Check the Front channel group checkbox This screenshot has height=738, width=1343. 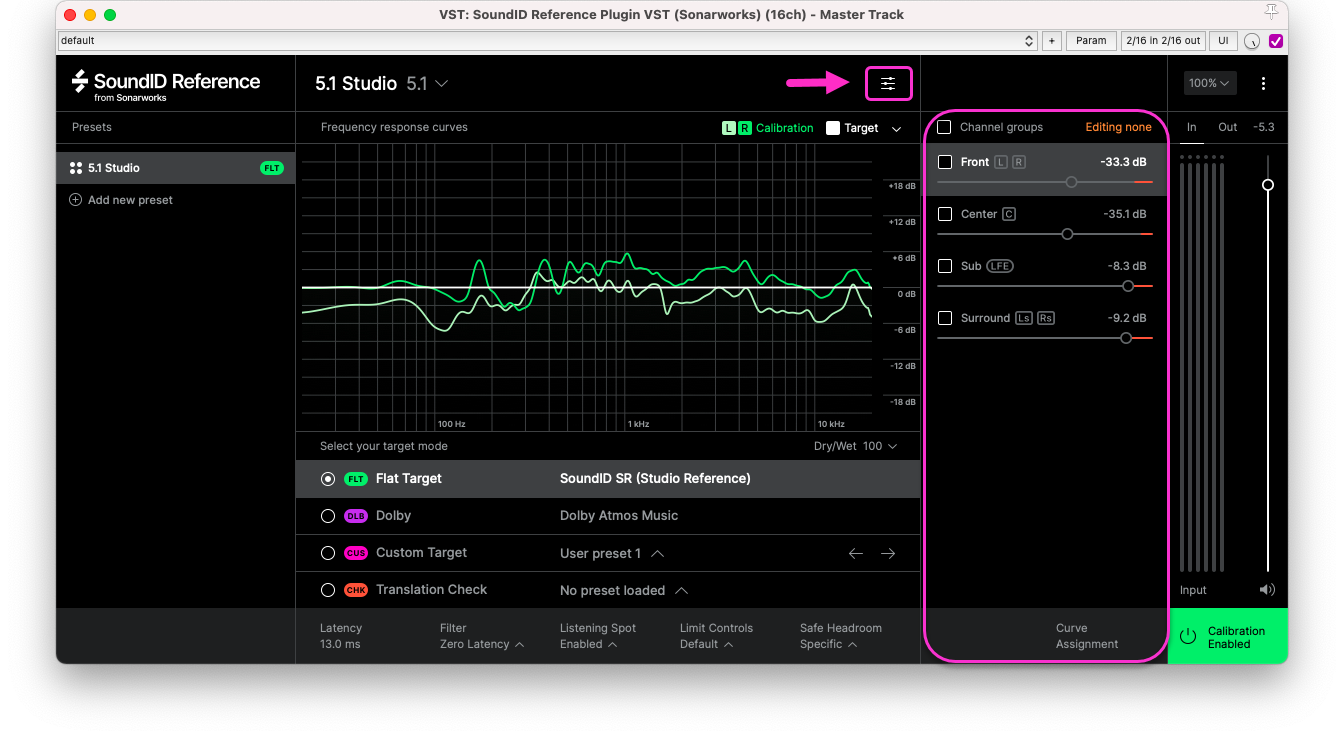click(945, 162)
